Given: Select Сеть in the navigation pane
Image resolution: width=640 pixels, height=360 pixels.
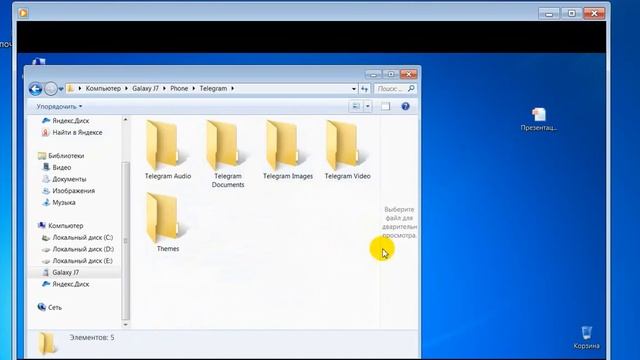Looking at the screenshot, I should 49,307.
